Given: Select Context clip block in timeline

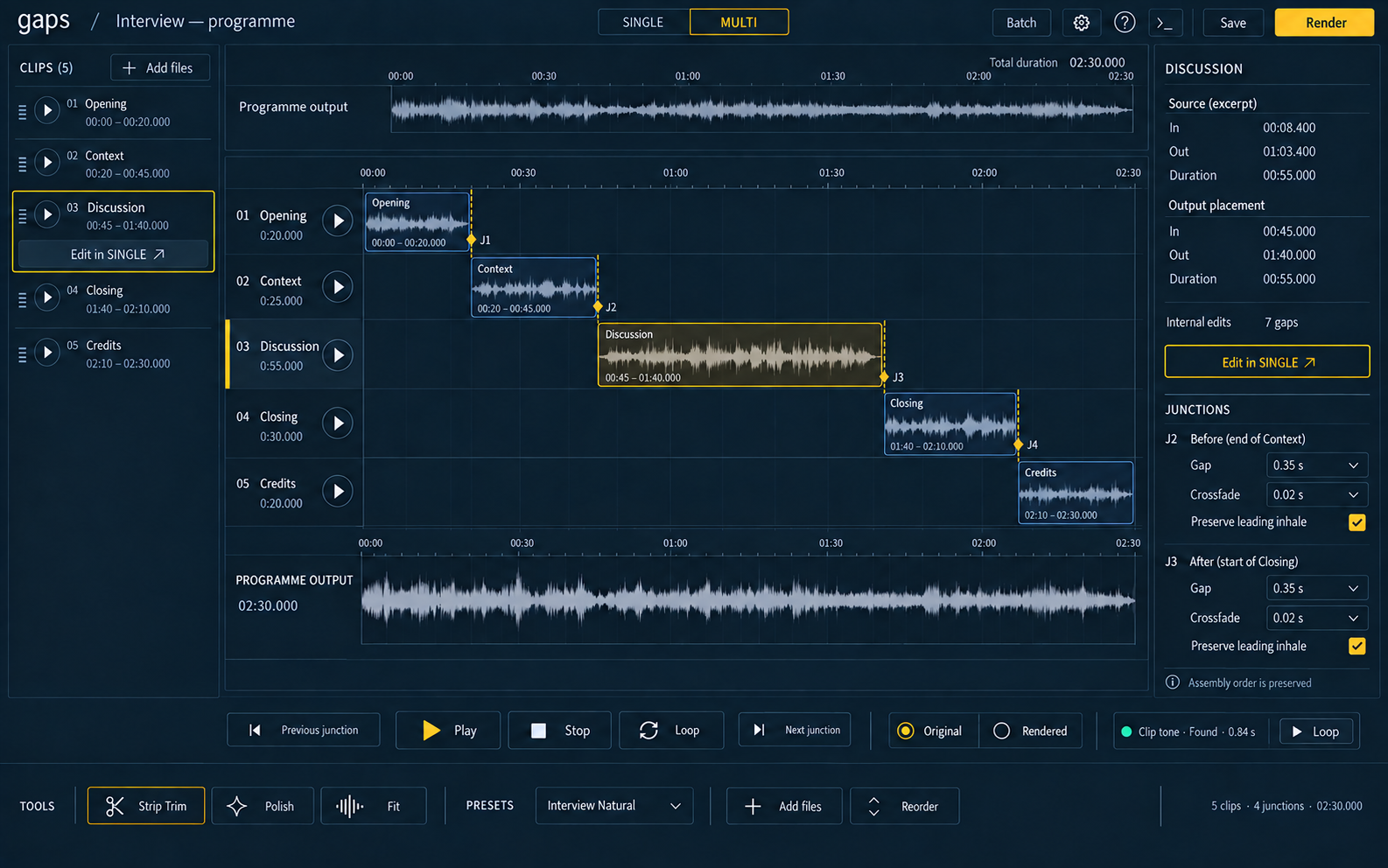Looking at the screenshot, I should (x=534, y=287).
